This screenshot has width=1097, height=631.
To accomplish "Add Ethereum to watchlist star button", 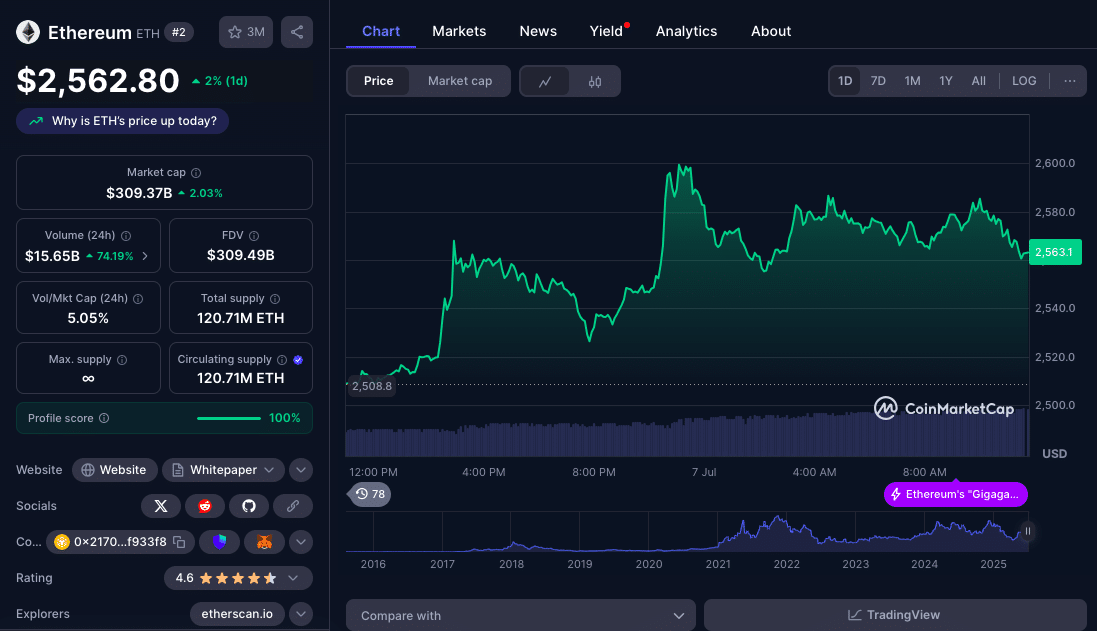I will (x=246, y=32).
